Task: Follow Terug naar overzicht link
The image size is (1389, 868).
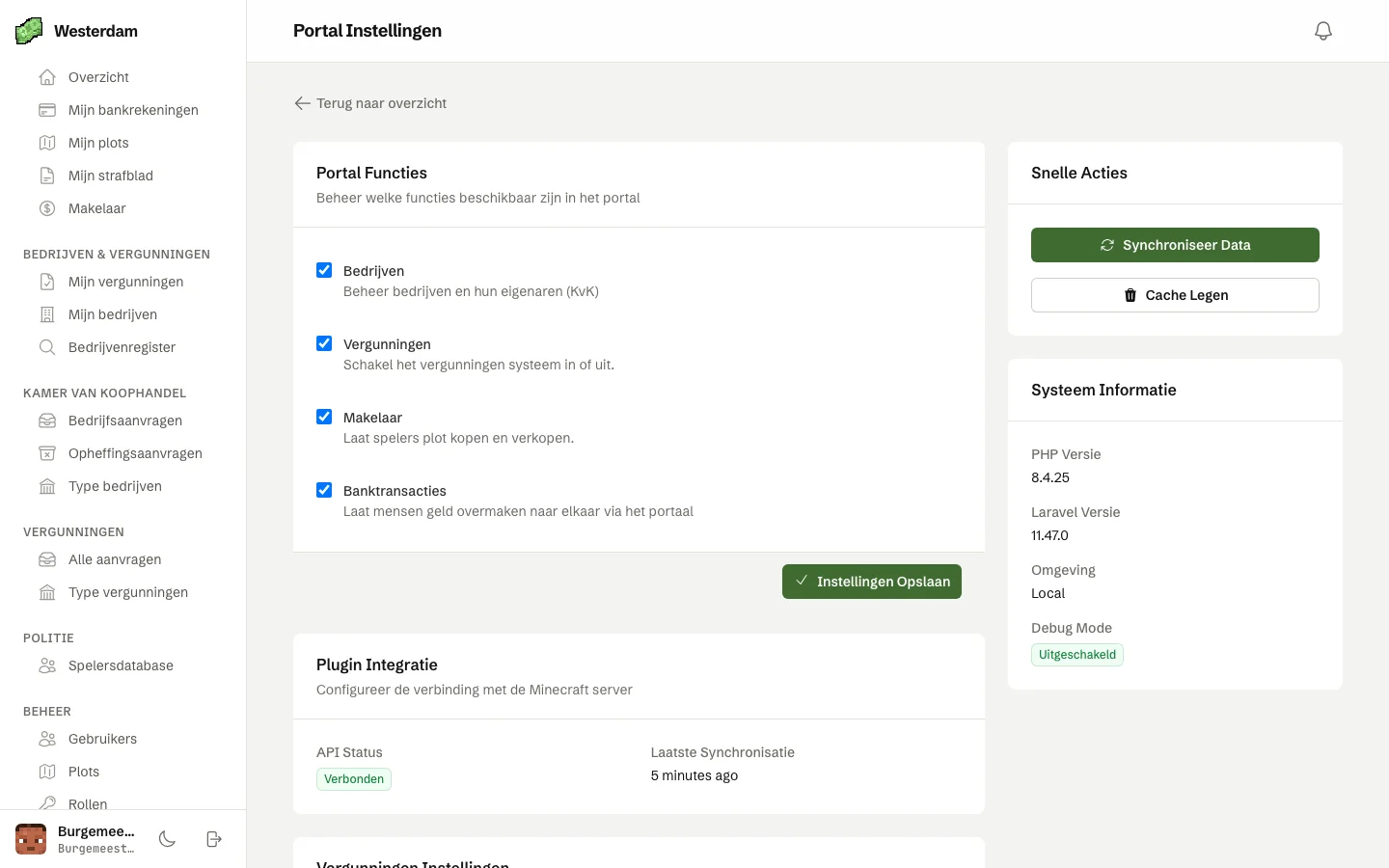Action: click(370, 103)
